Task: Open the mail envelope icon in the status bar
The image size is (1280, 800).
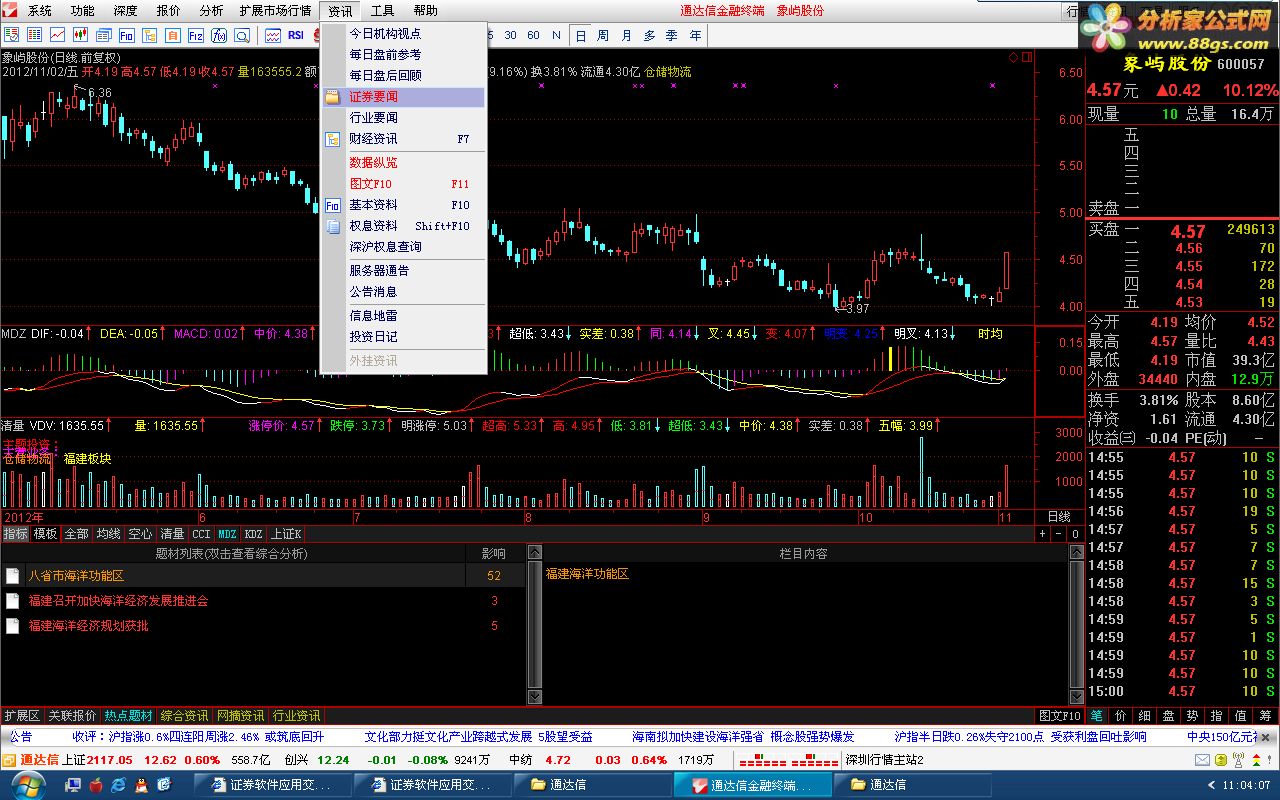Action: pyautogui.click(x=1202, y=760)
